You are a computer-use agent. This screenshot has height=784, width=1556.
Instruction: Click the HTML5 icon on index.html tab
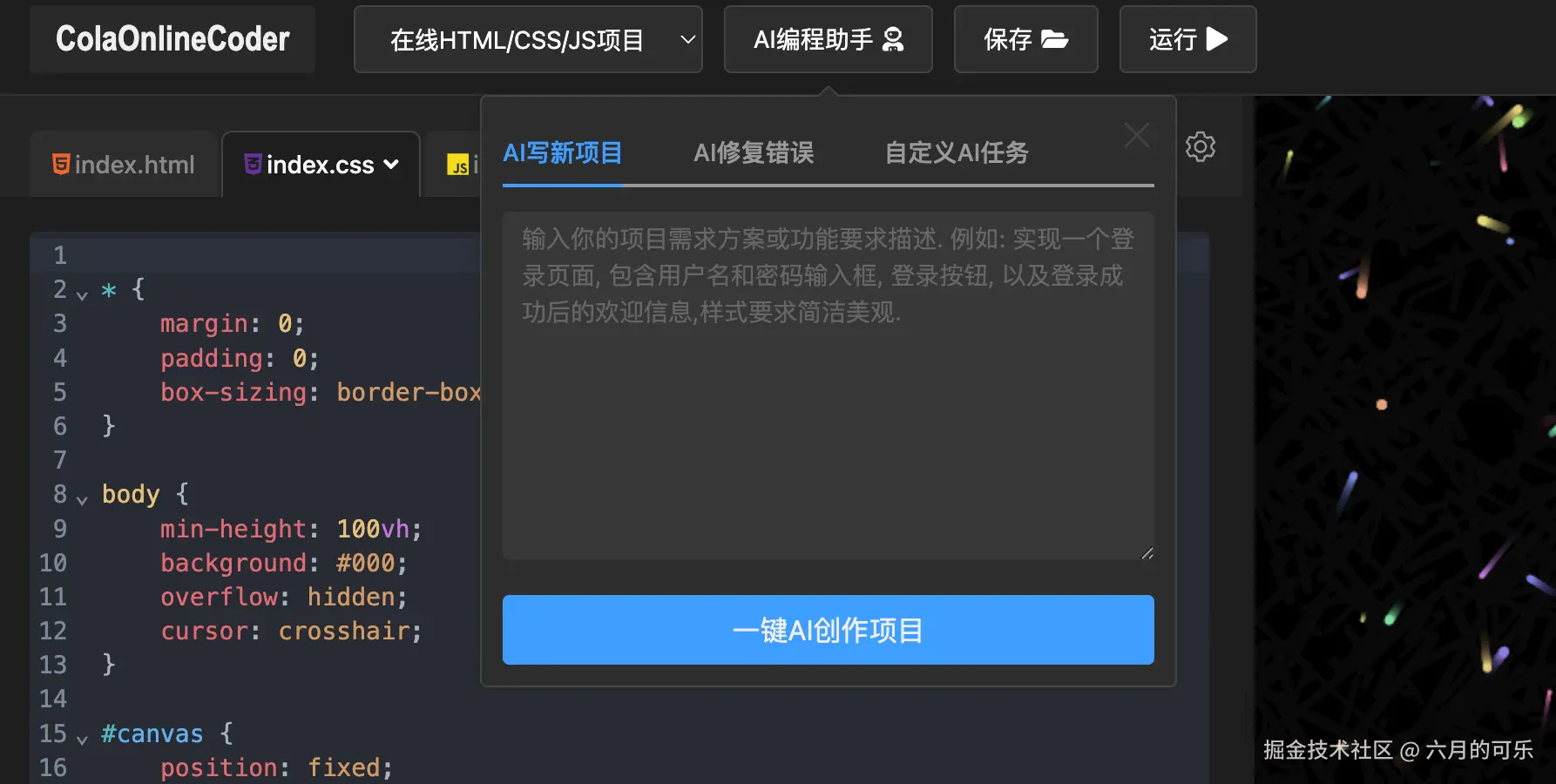click(x=59, y=165)
